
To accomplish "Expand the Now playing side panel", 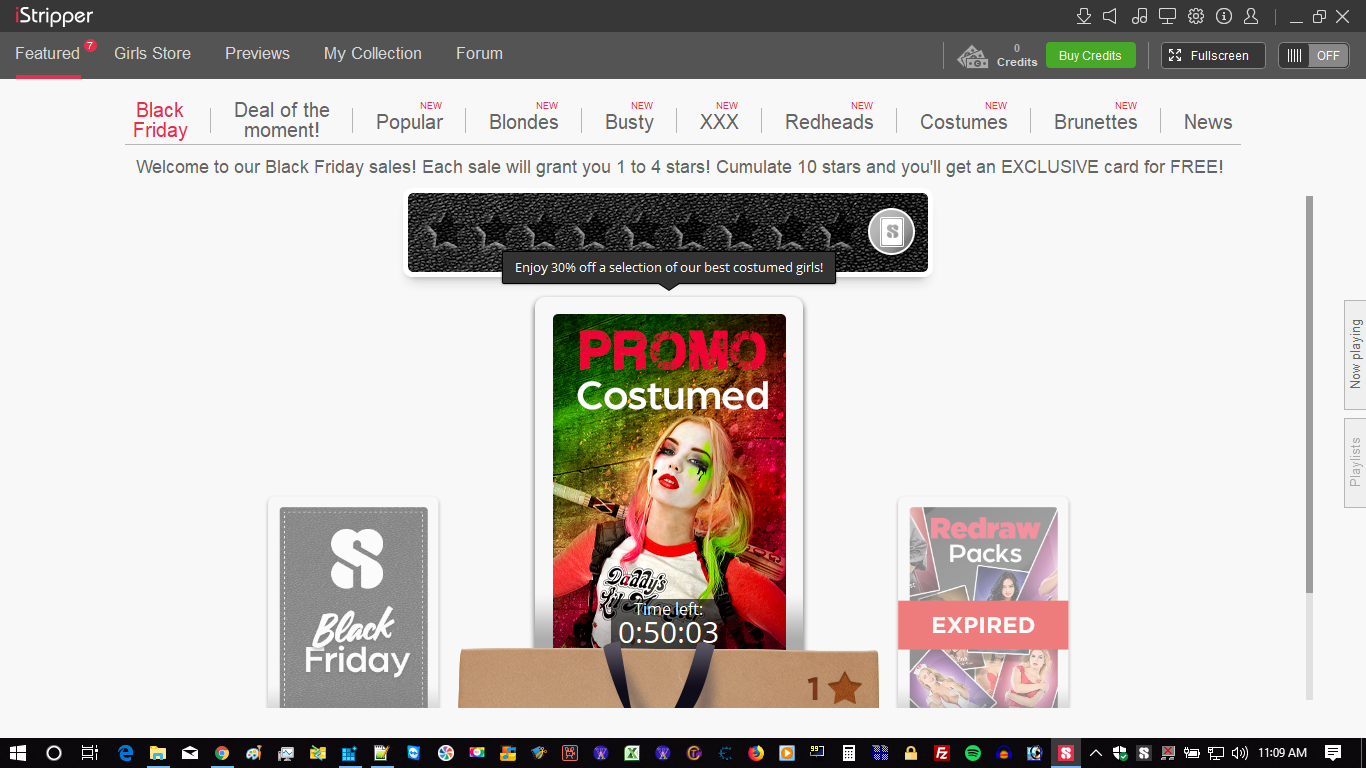I will 1355,354.
